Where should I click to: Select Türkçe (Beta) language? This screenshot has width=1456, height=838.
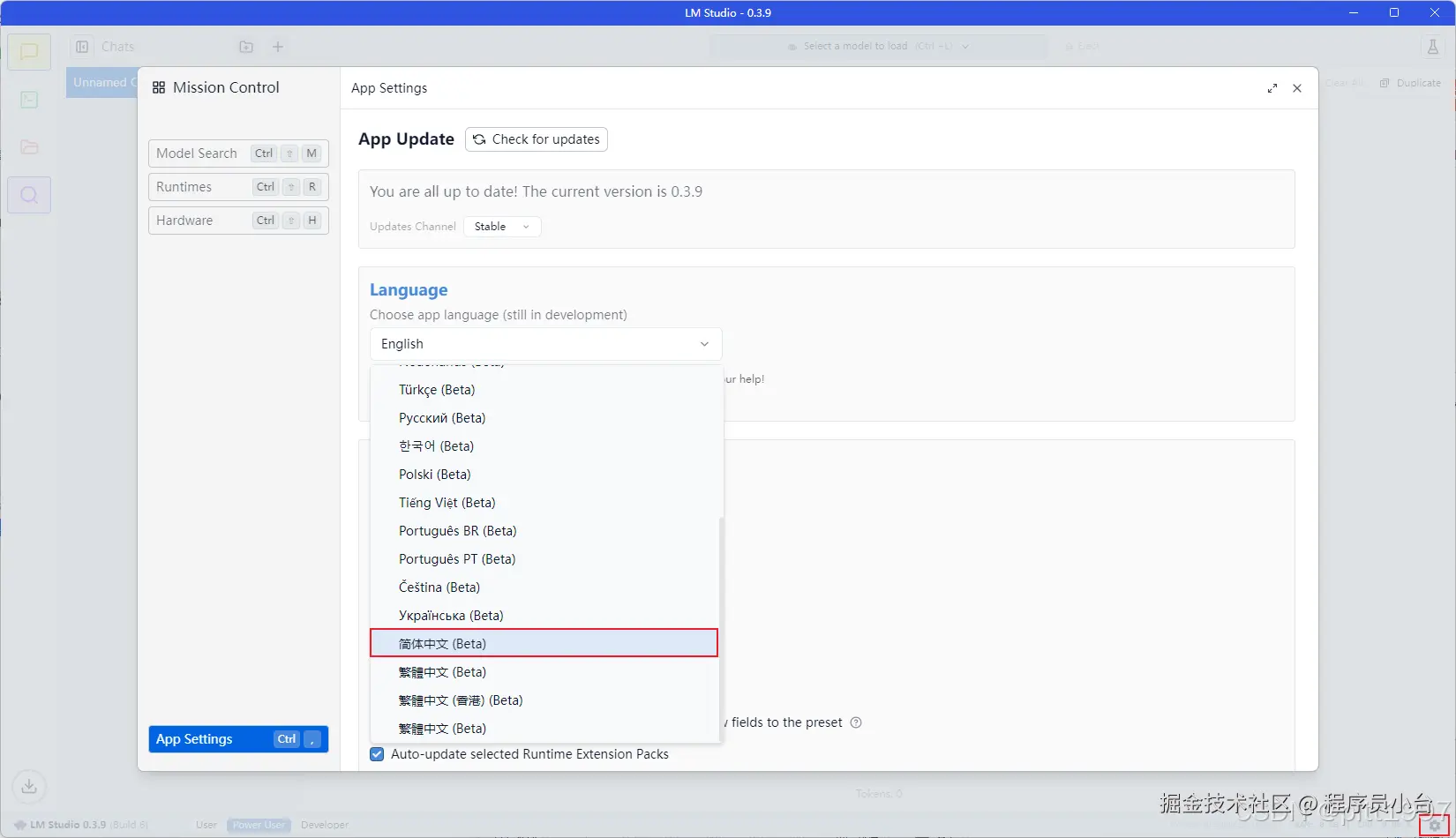click(544, 390)
